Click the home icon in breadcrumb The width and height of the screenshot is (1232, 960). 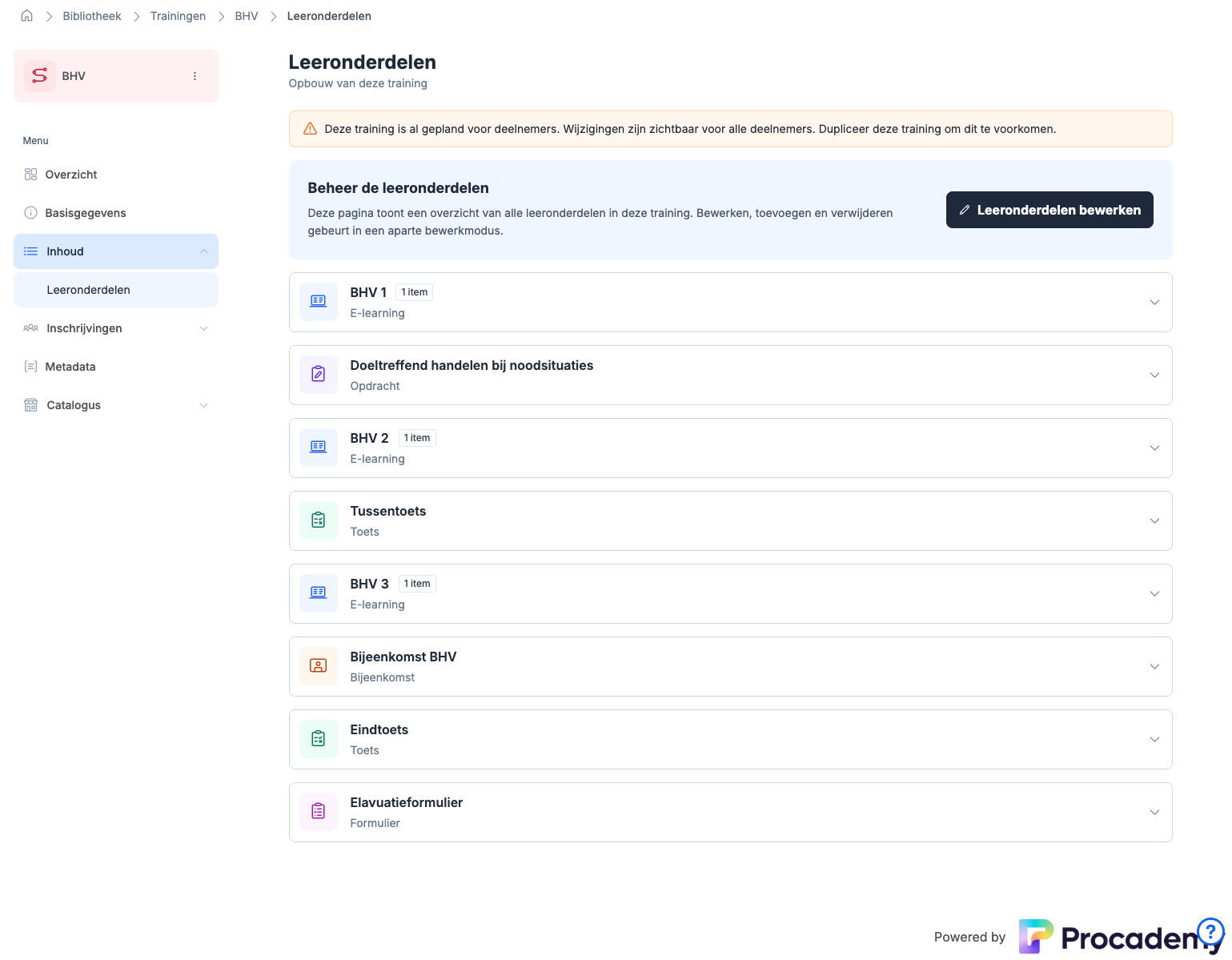(26, 16)
